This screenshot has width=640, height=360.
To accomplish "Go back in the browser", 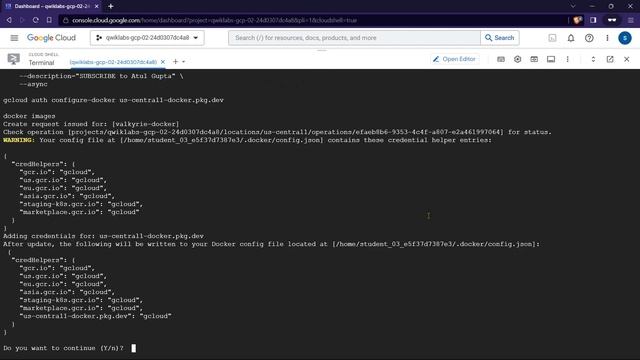I will click(9, 20).
